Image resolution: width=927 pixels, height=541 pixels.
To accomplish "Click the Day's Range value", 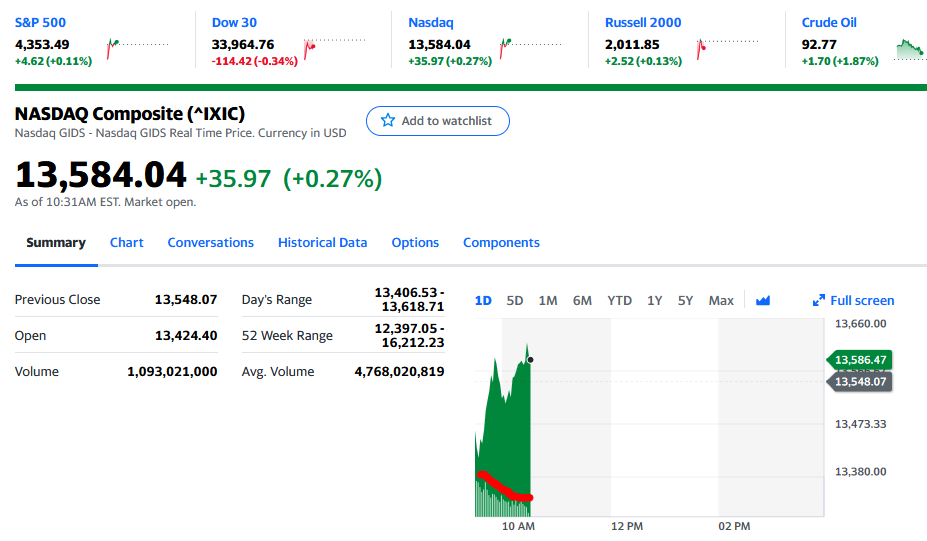I will (409, 300).
